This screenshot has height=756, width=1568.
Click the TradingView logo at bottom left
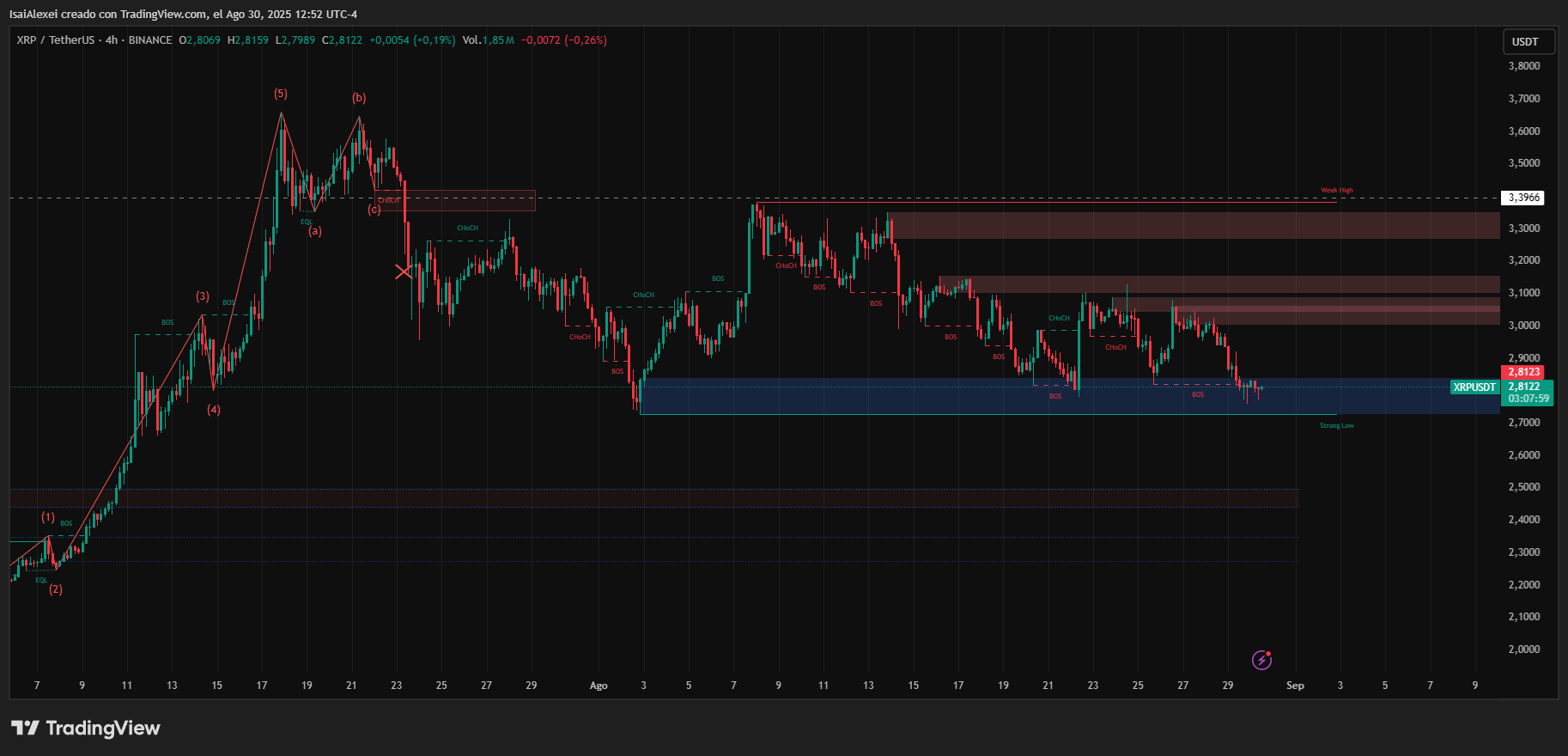click(86, 729)
